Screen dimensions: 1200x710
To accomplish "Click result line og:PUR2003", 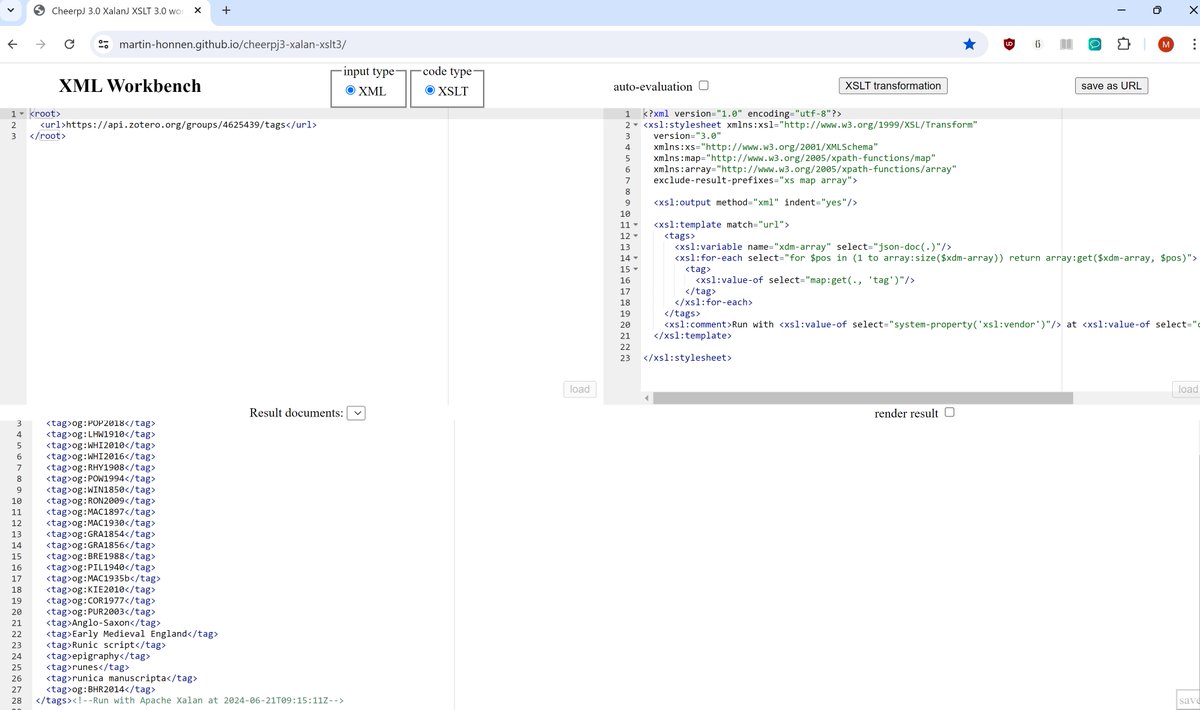I will point(101,611).
